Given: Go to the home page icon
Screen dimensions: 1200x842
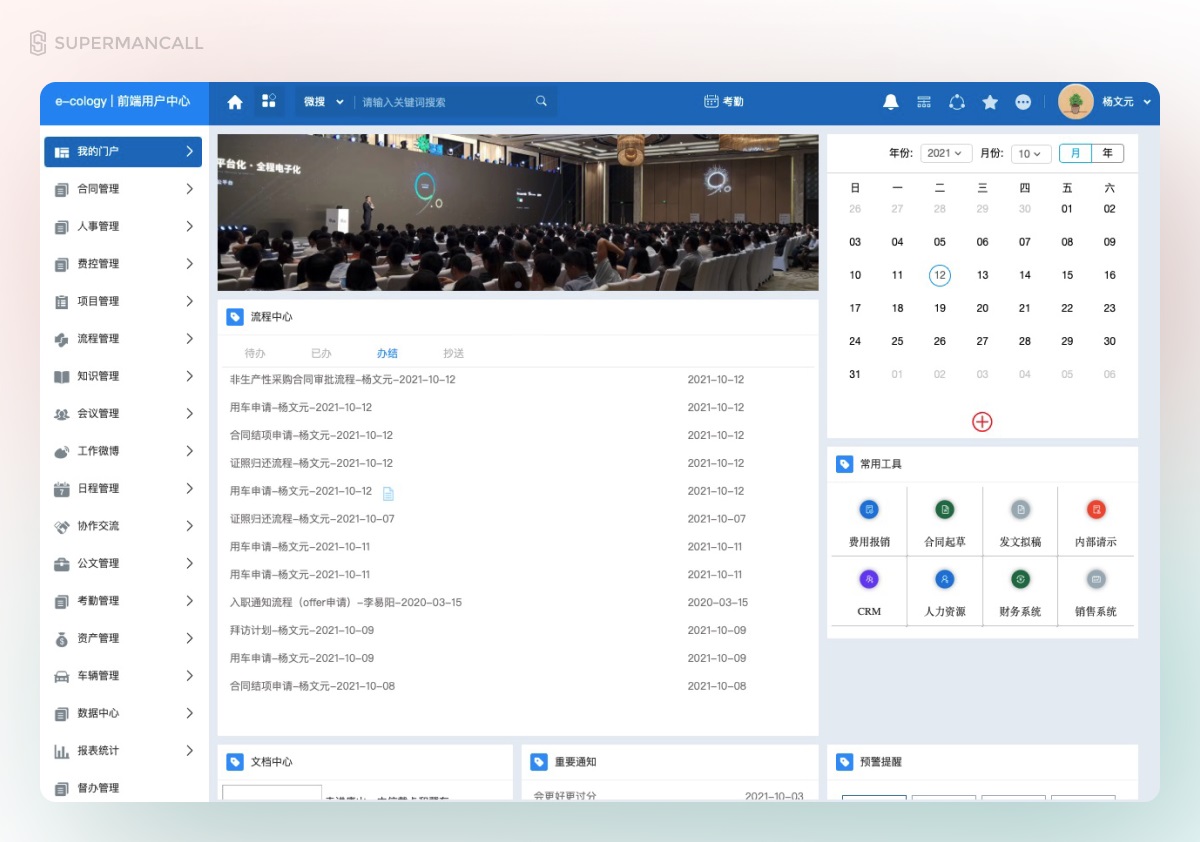Looking at the screenshot, I should [235, 102].
